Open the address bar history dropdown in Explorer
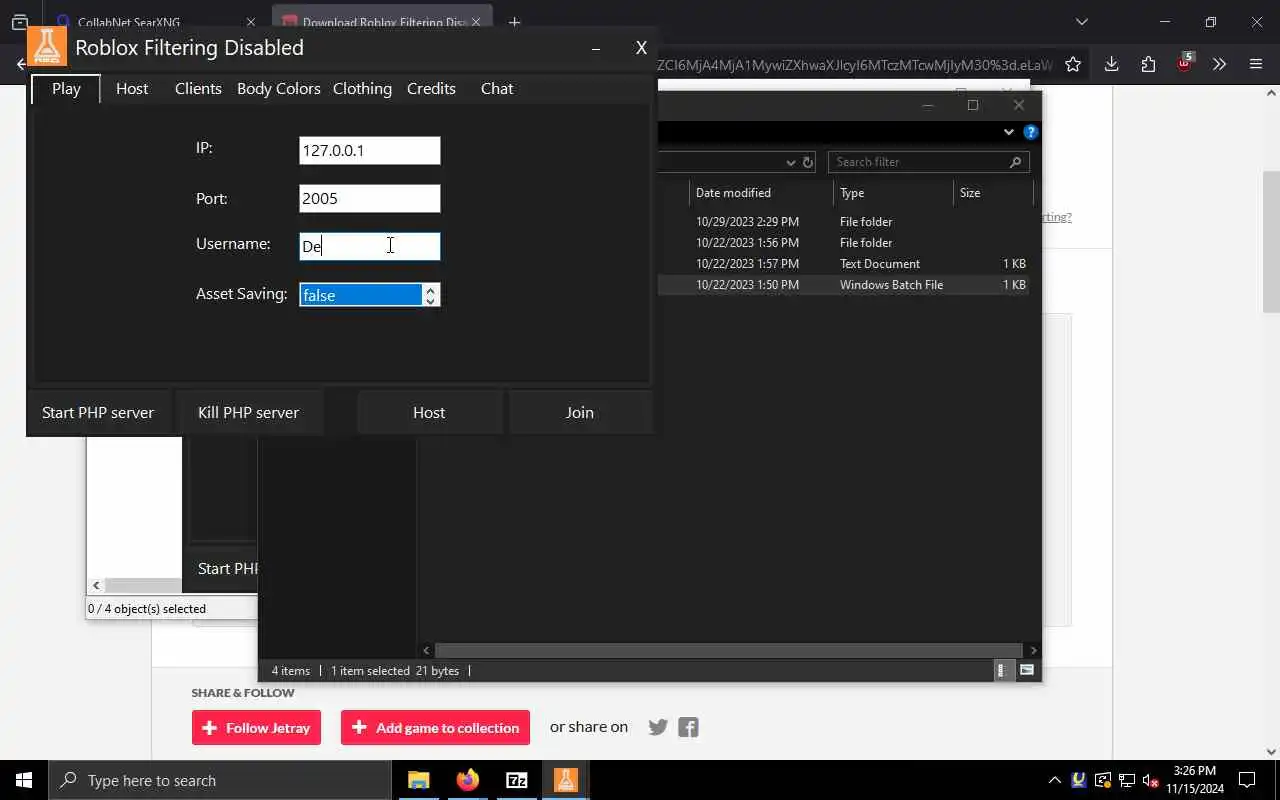Screen dimensions: 1280x800 point(790,162)
